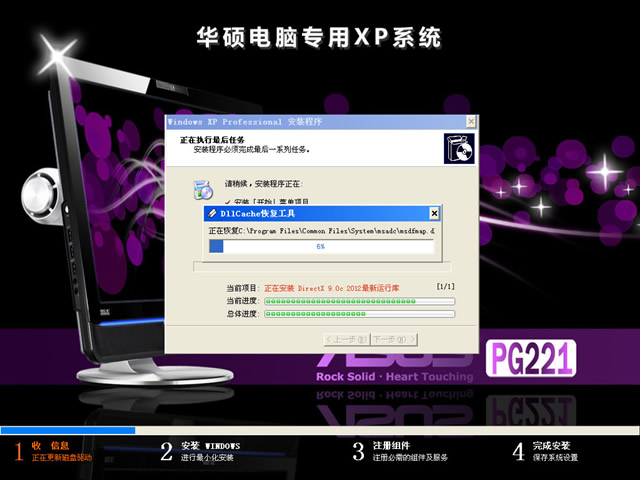
Task: Click the PG221 model badge
Action: click(x=531, y=358)
